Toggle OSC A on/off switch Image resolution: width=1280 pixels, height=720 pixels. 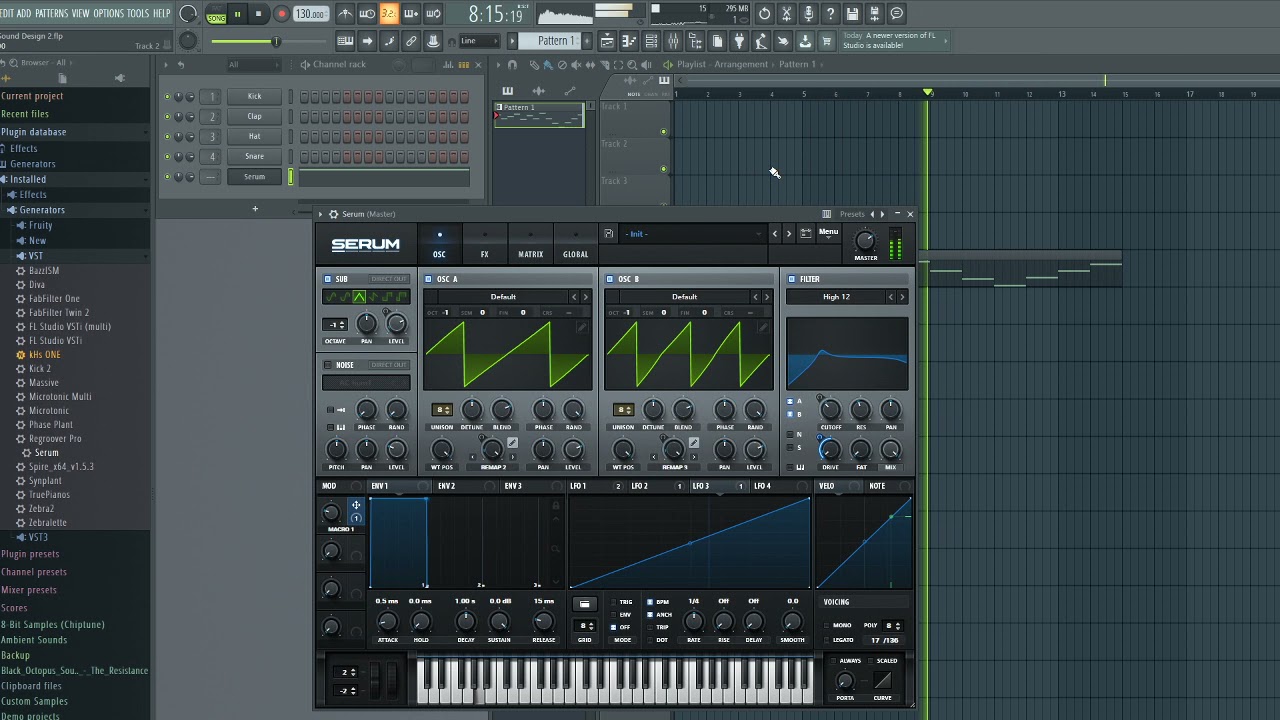[x=429, y=279]
